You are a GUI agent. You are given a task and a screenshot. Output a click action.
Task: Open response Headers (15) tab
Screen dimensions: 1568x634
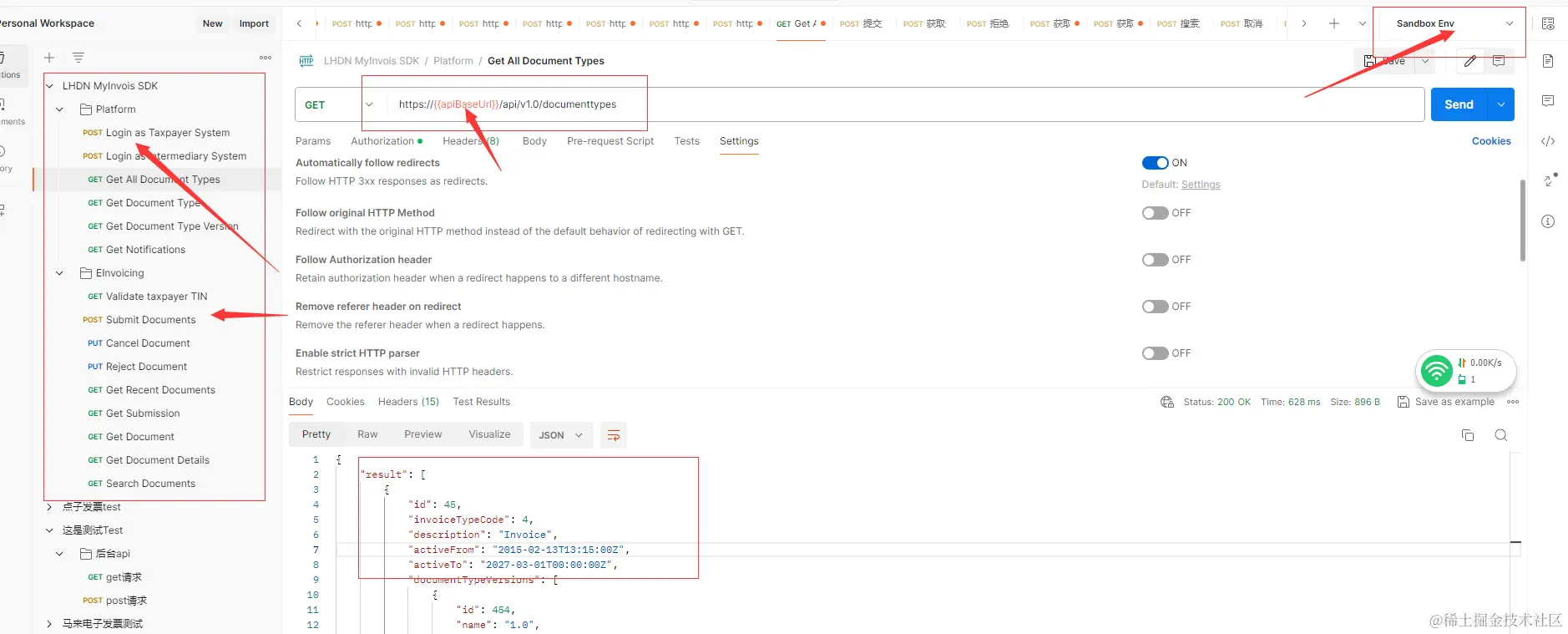point(408,402)
